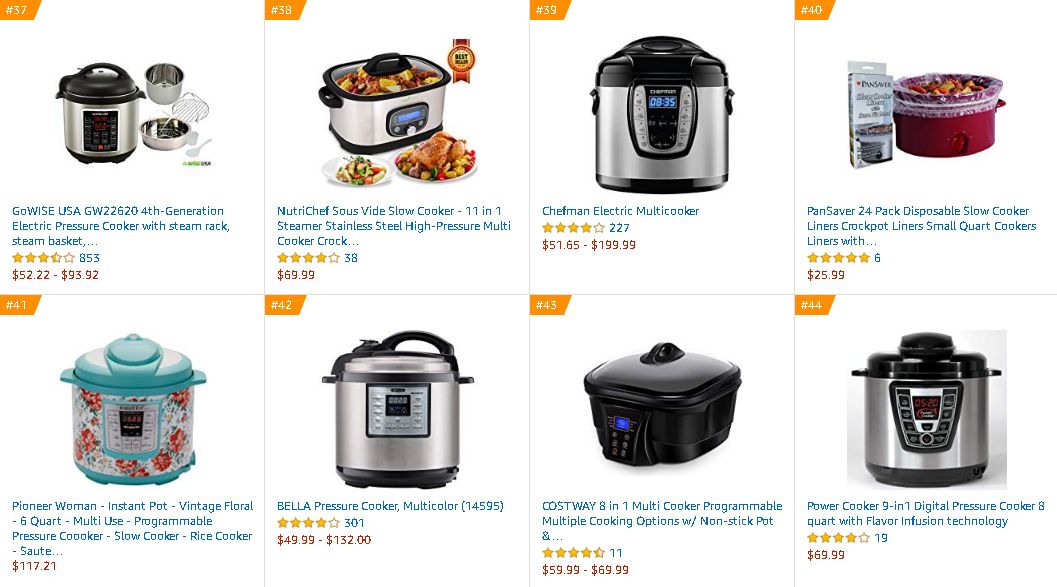Open Pioneer Woman Instant Pot Vintage Floral listing
The image size is (1057, 587).
[133, 528]
